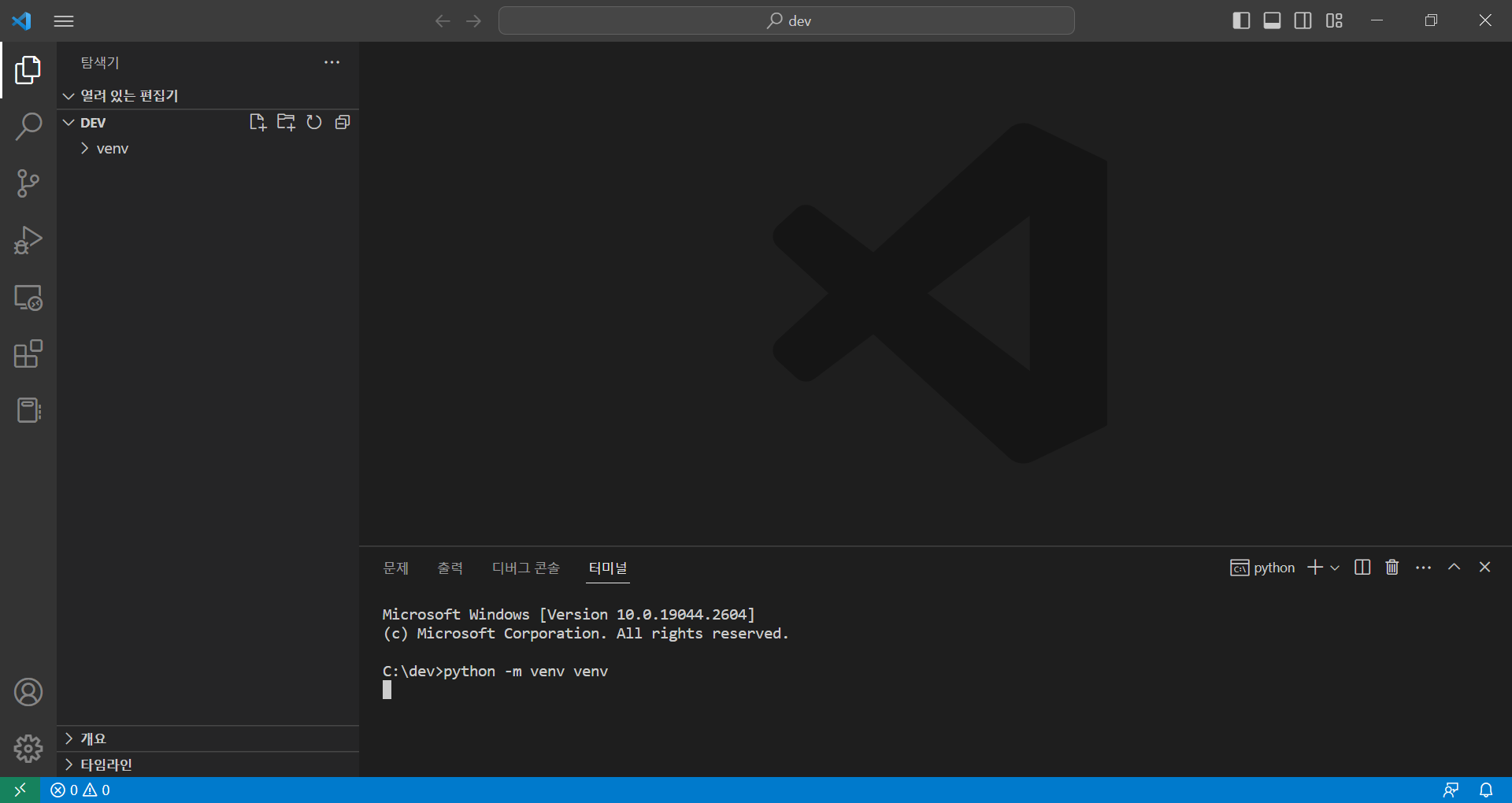Open customize layout button
Viewport: 1512px width, 803px height.
click(x=1334, y=20)
